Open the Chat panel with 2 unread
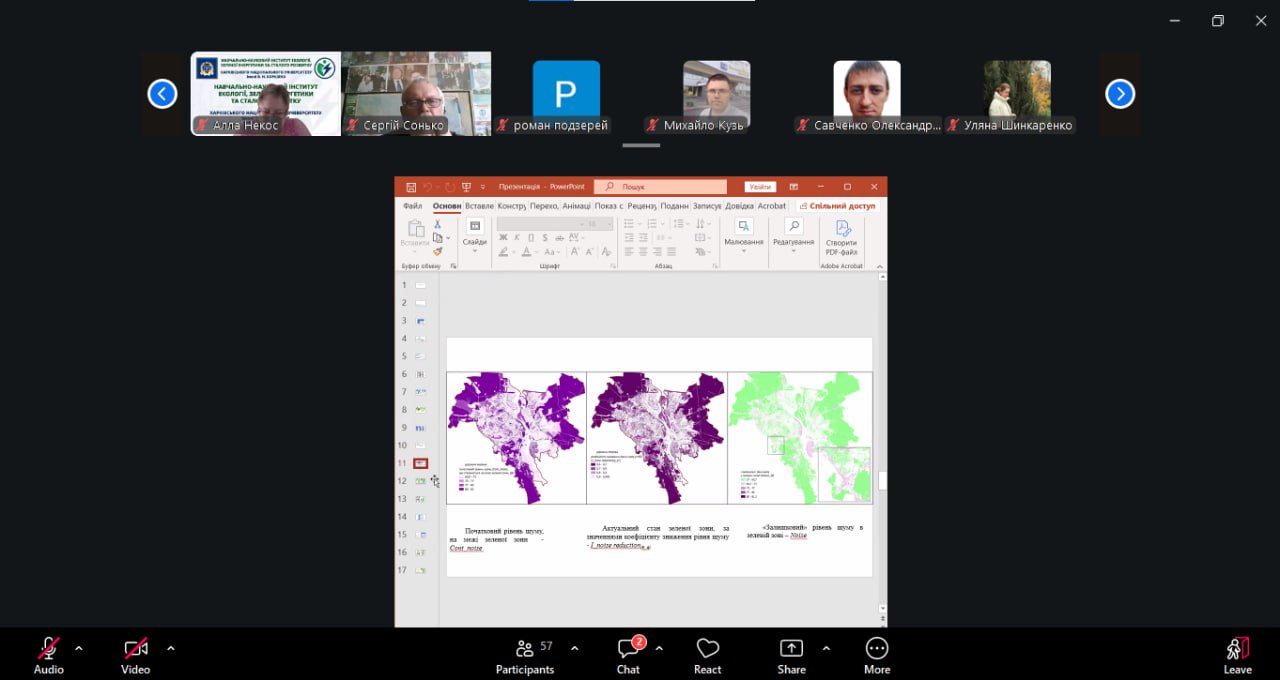The image size is (1280, 680). pyautogui.click(x=628, y=655)
